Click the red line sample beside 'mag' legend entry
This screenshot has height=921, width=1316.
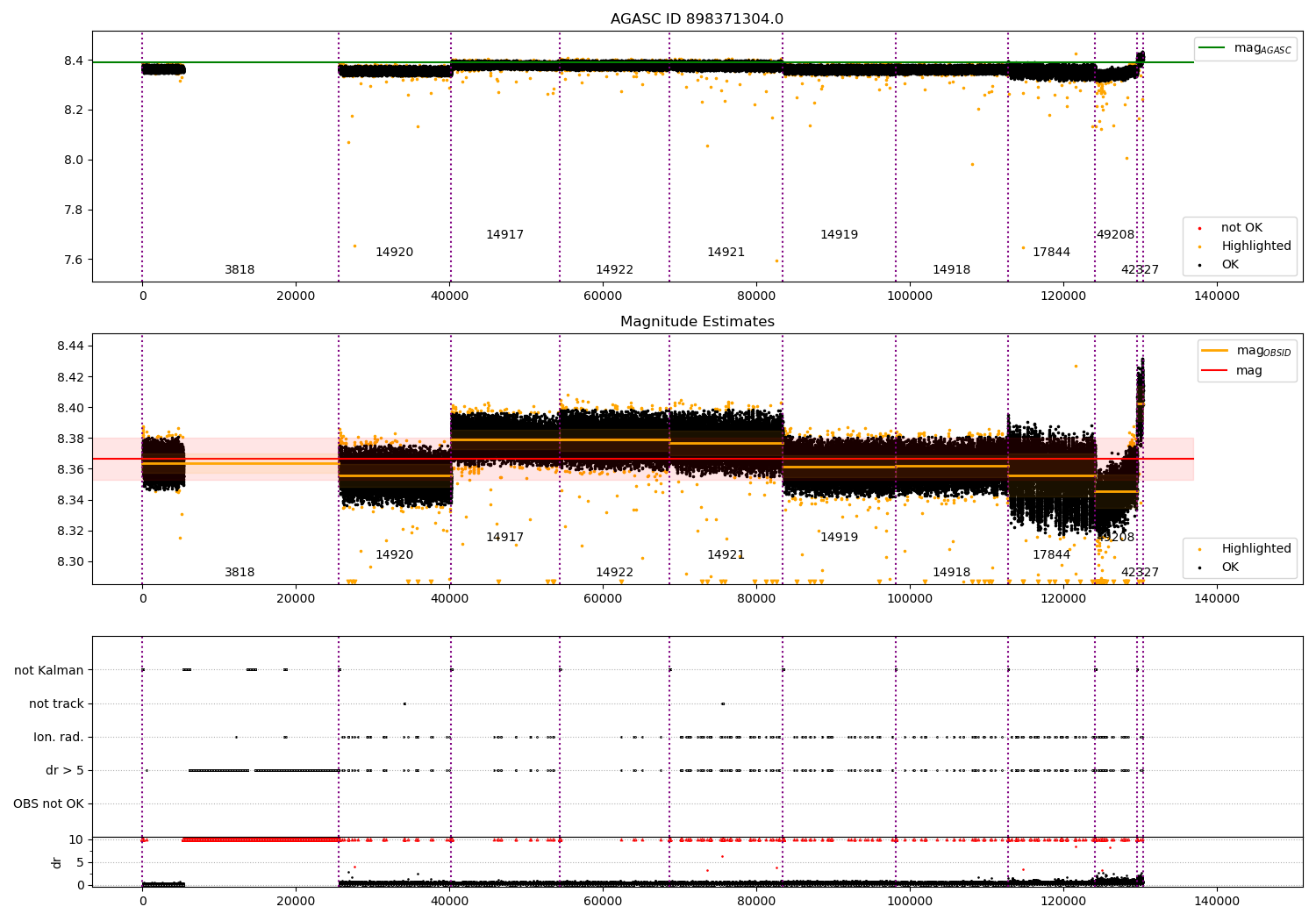(x=1214, y=371)
